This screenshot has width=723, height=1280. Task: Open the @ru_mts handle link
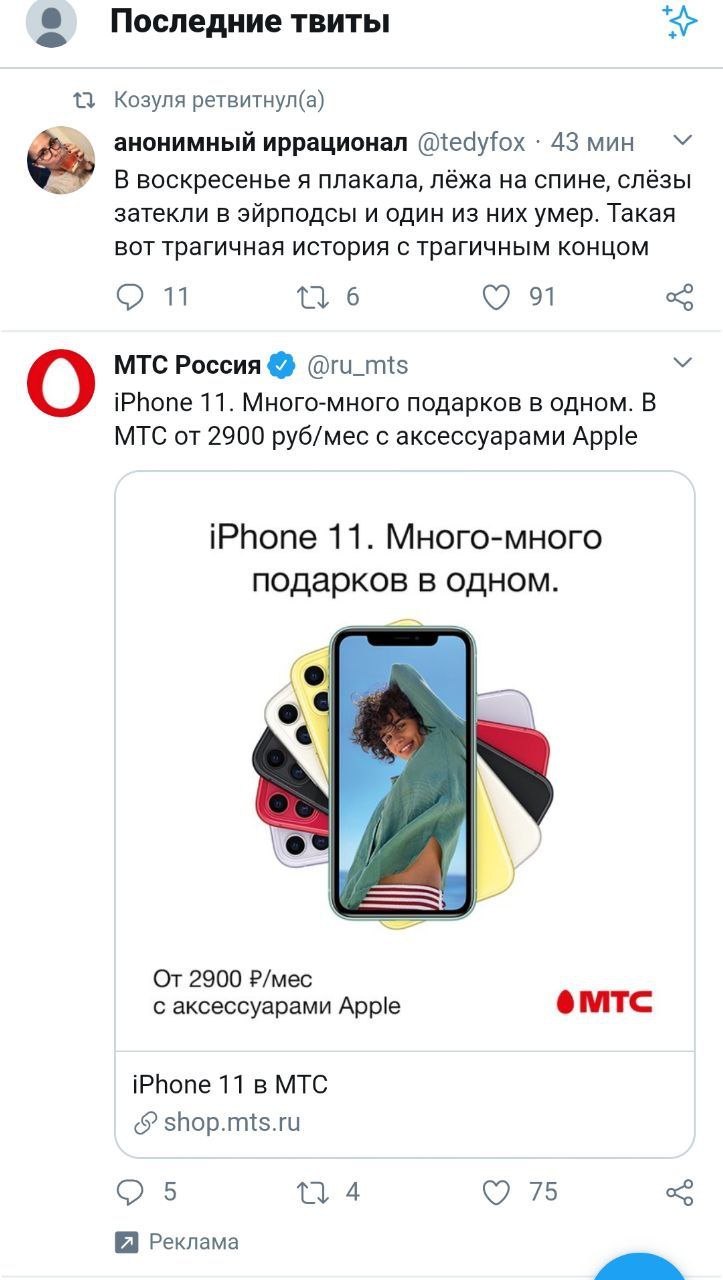(356, 366)
